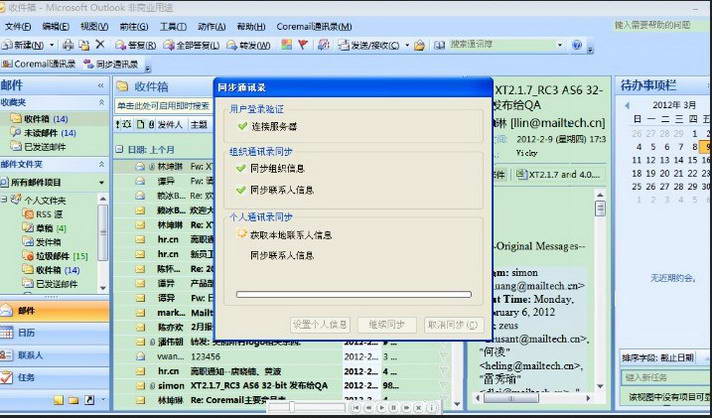Collapse the 邮件 navigation pane with double chevron
The width and height of the screenshot is (712, 418).
tap(100, 85)
